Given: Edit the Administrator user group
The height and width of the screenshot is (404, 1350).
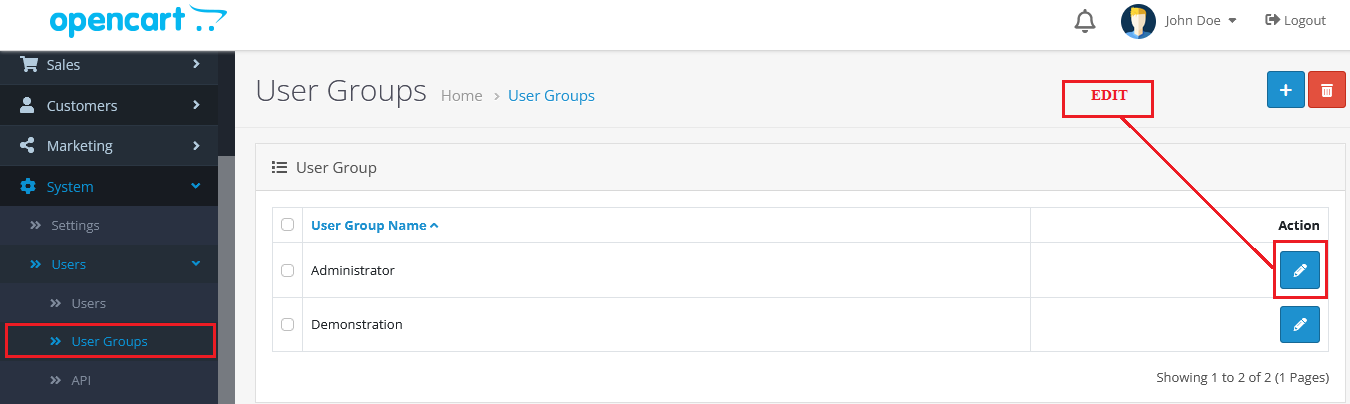Looking at the screenshot, I should 1299,270.
